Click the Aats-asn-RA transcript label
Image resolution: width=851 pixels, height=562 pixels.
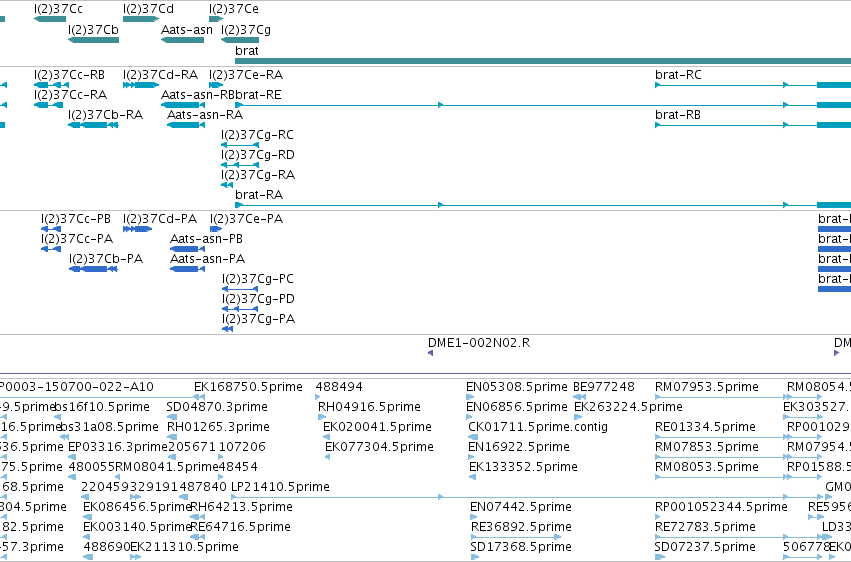(205, 114)
